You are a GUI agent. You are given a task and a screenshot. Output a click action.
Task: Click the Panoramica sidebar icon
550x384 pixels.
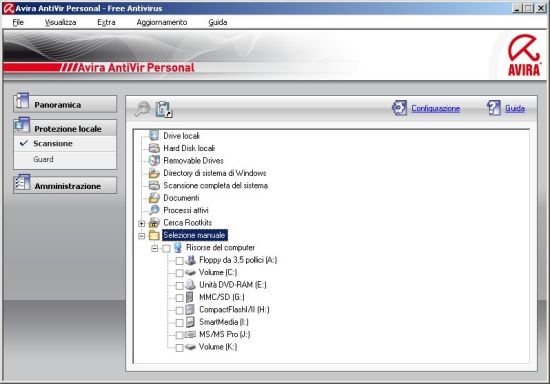(x=22, y=101)
